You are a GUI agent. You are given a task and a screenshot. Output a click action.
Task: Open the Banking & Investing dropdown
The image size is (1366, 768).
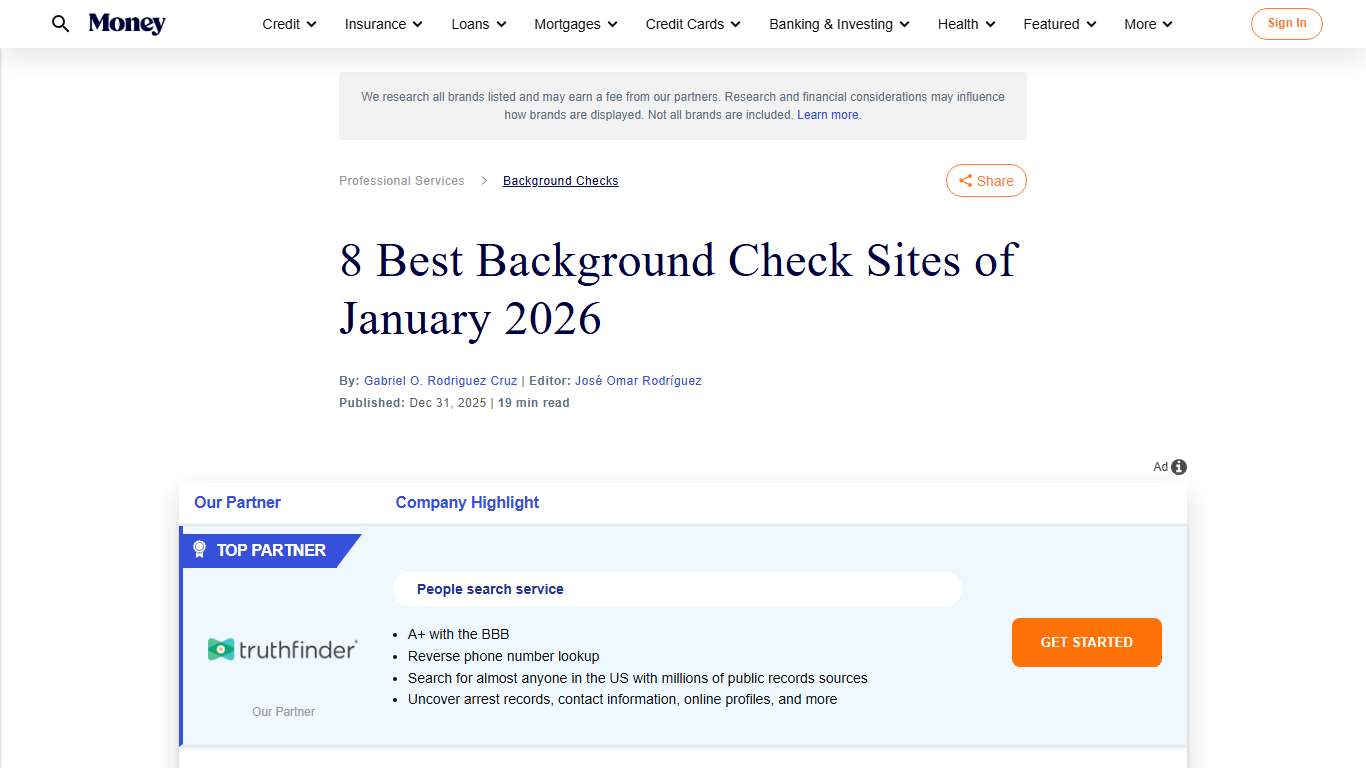click(x=838, y=23)
